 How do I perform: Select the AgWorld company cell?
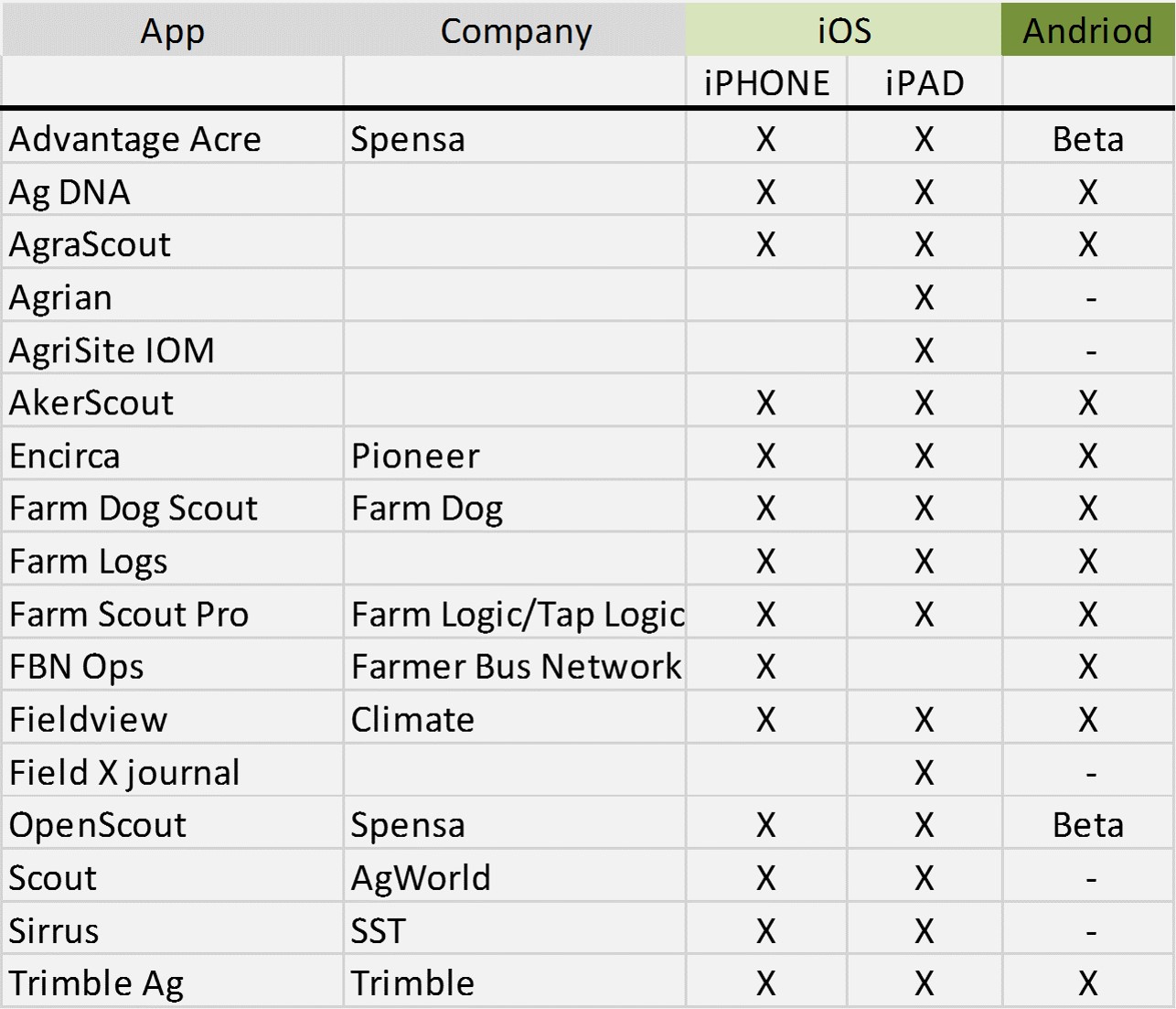click(x=421, y=878)
